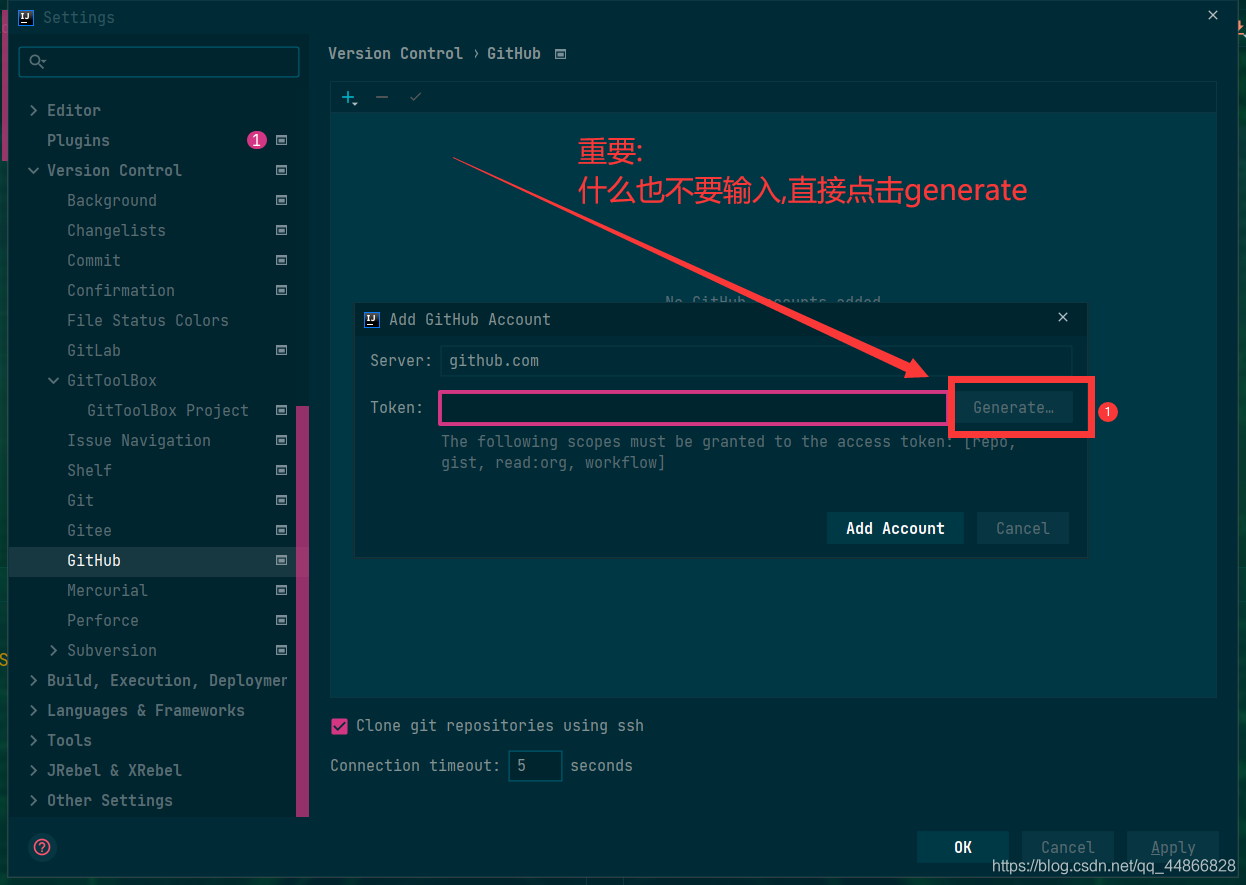Uncheck Clone git repositories using ssh

coord(339,726)
